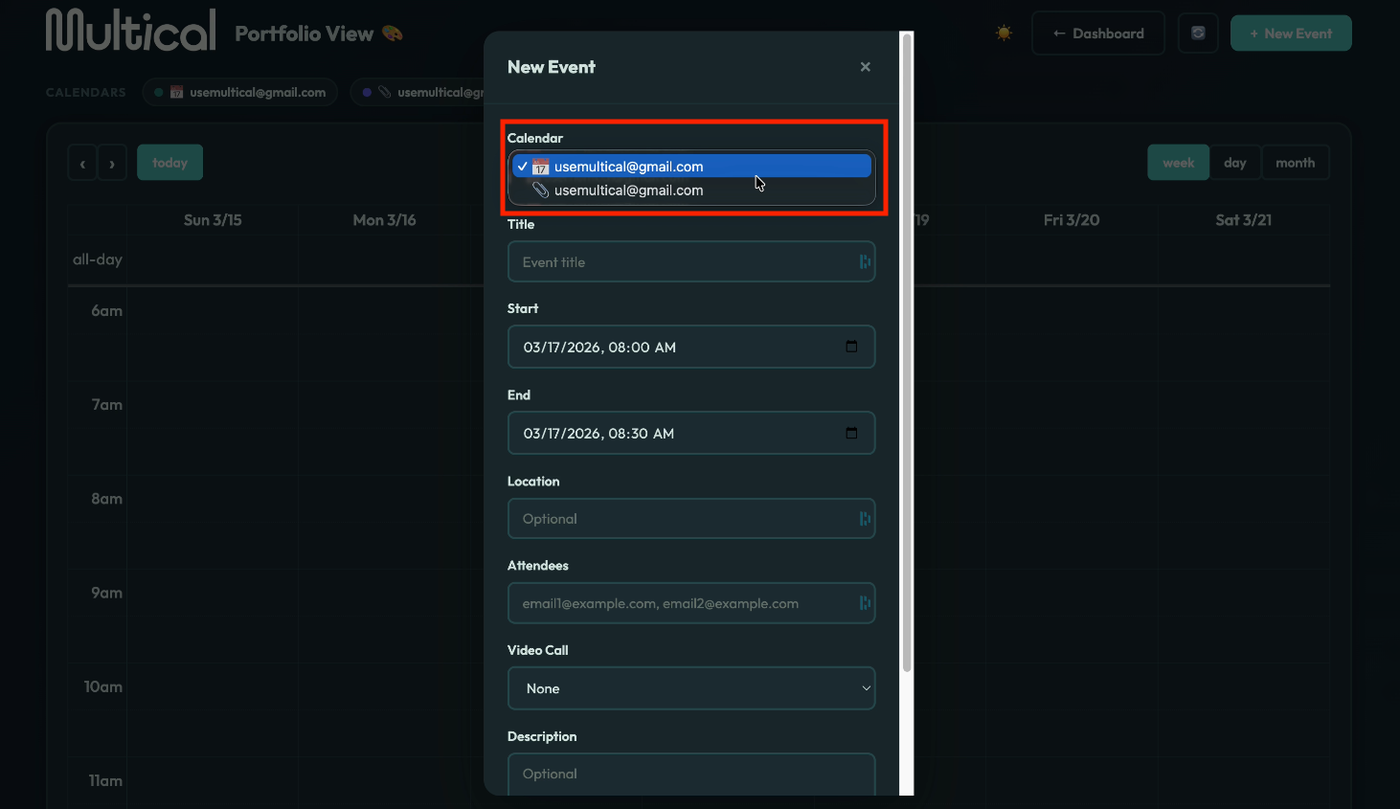Open the End date picker calendar icon
This screenshot has width=1400, height=809.
click(852, 433)
